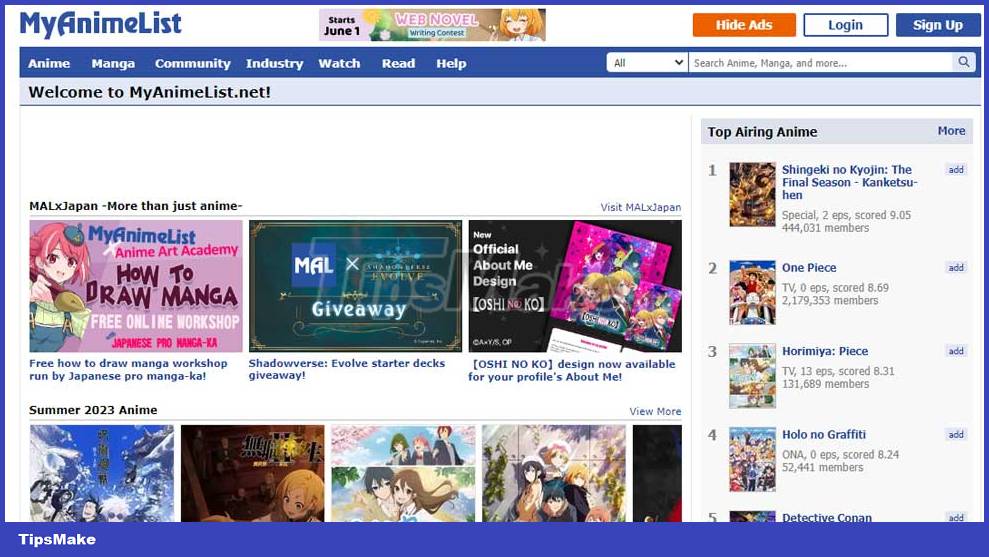Open the How To Draw Manga workshop image

pos(136,286)
